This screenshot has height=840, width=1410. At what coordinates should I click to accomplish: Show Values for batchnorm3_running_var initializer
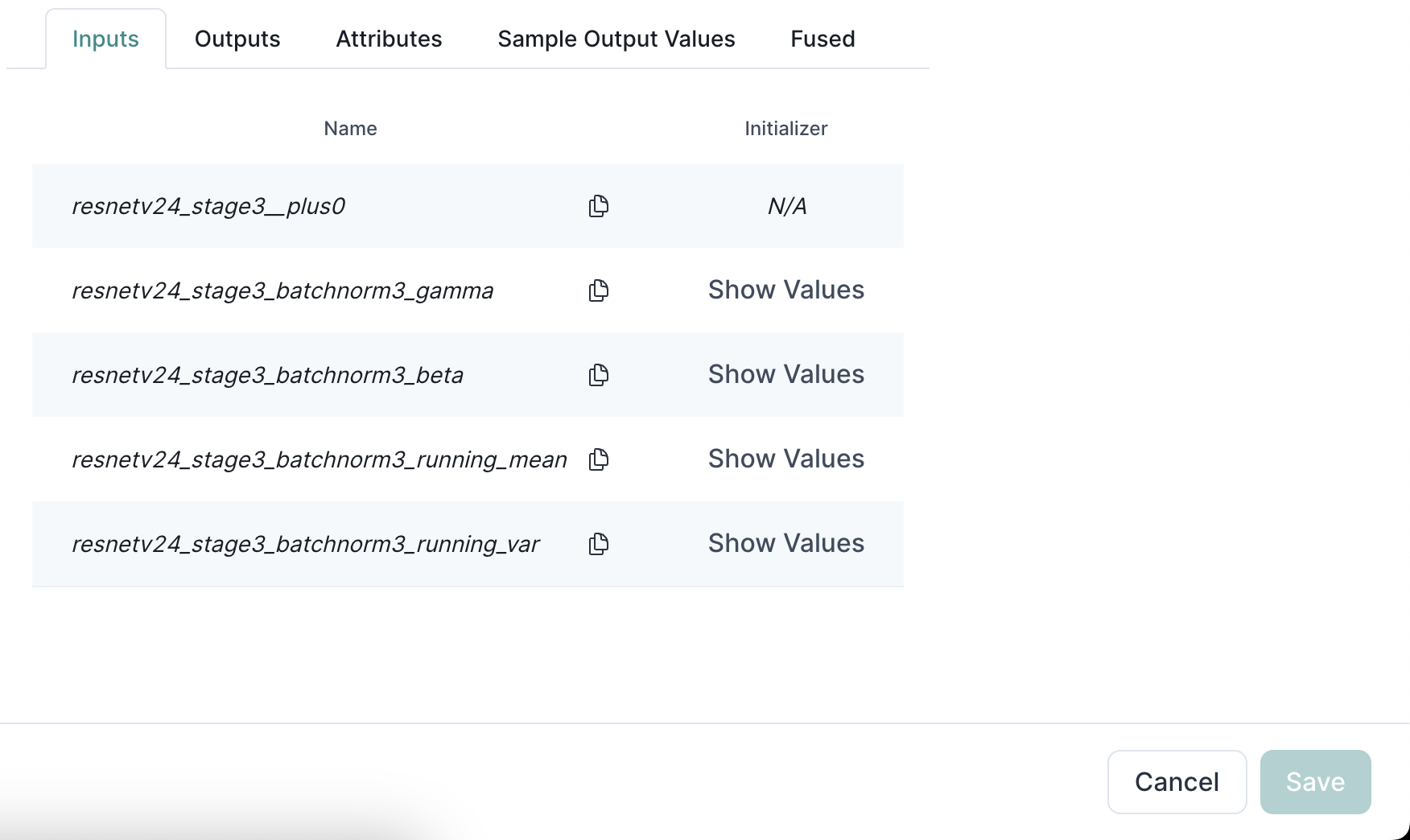[x=786, y=543]
